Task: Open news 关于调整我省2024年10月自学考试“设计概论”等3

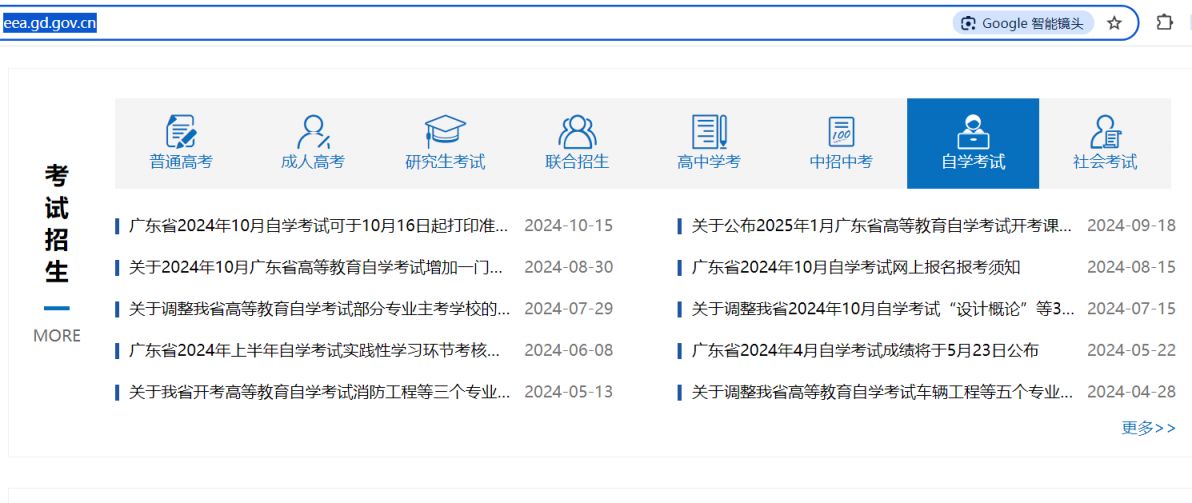Action: [x=883, y=309]
